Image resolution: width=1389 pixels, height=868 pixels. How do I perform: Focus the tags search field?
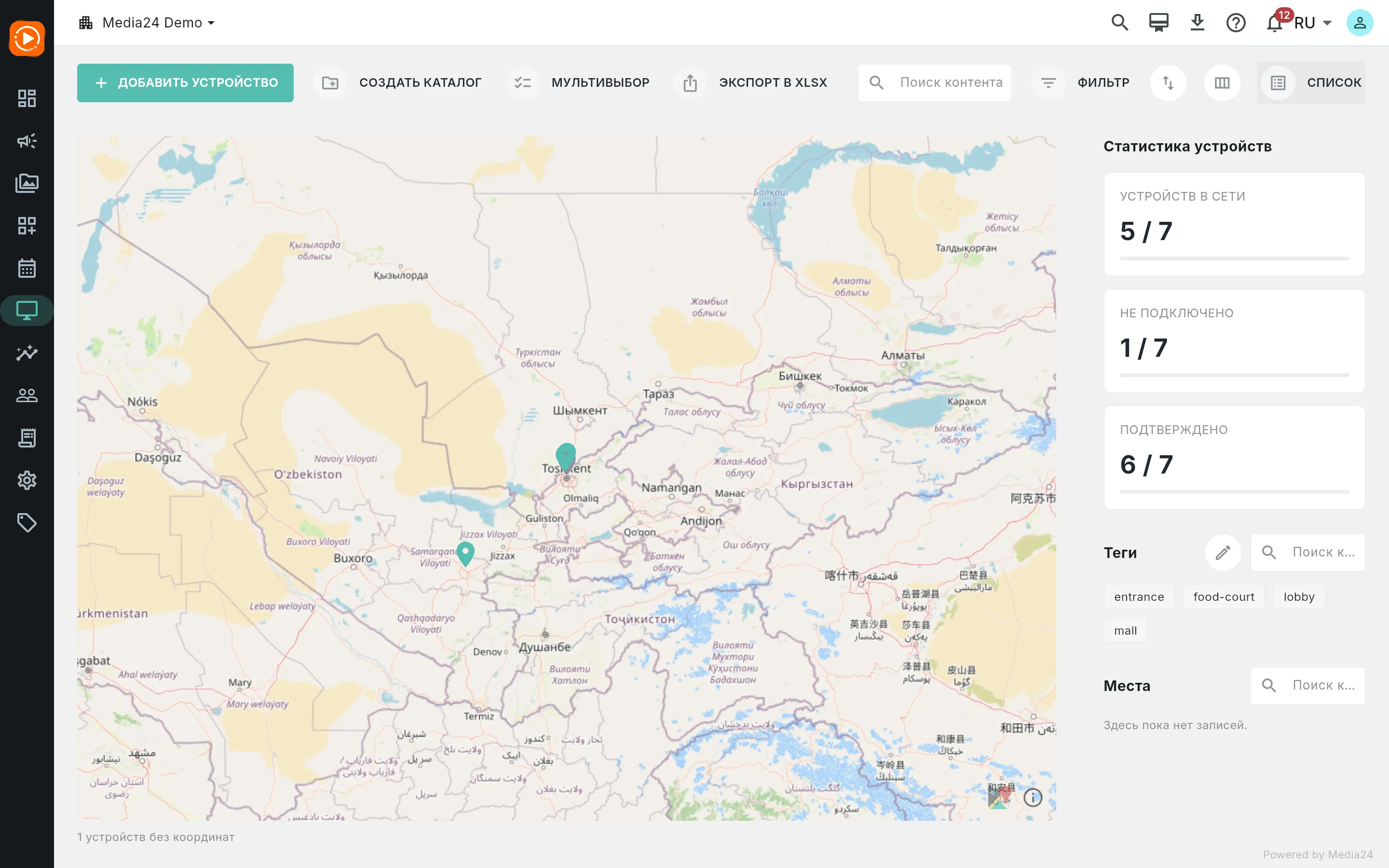(x=1307, y=552)
